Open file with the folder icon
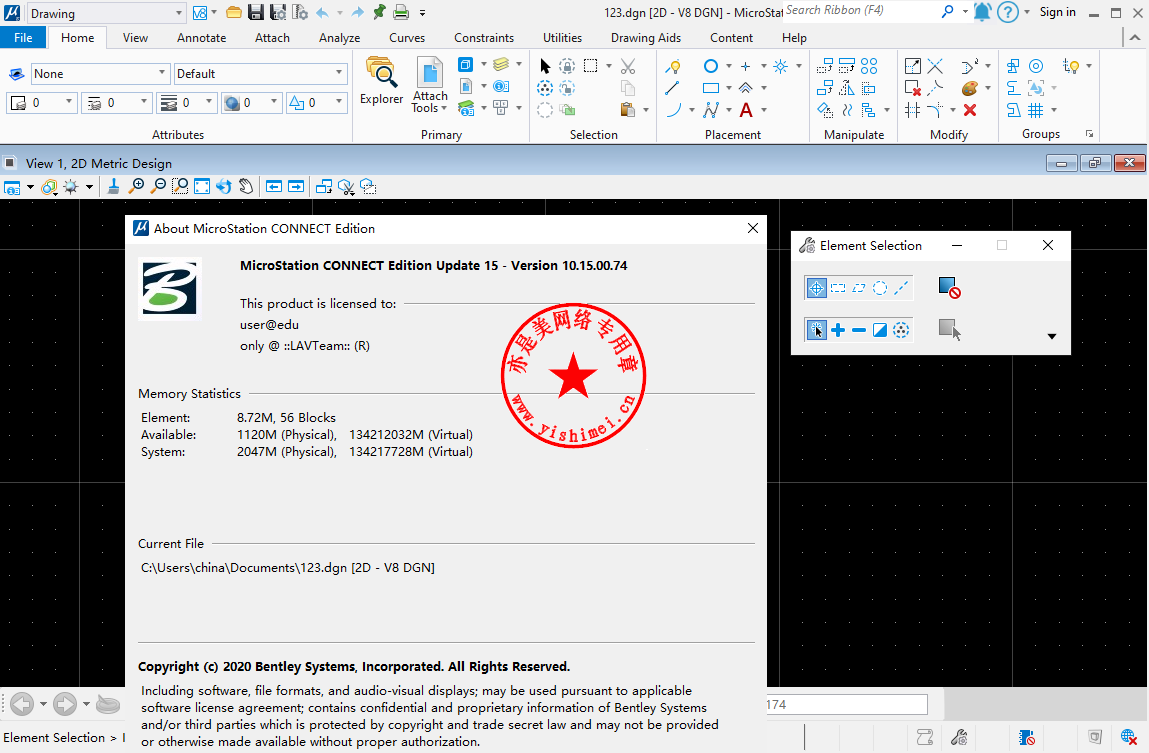This screenshot has width=1149, height=753. tap(234, 12)
